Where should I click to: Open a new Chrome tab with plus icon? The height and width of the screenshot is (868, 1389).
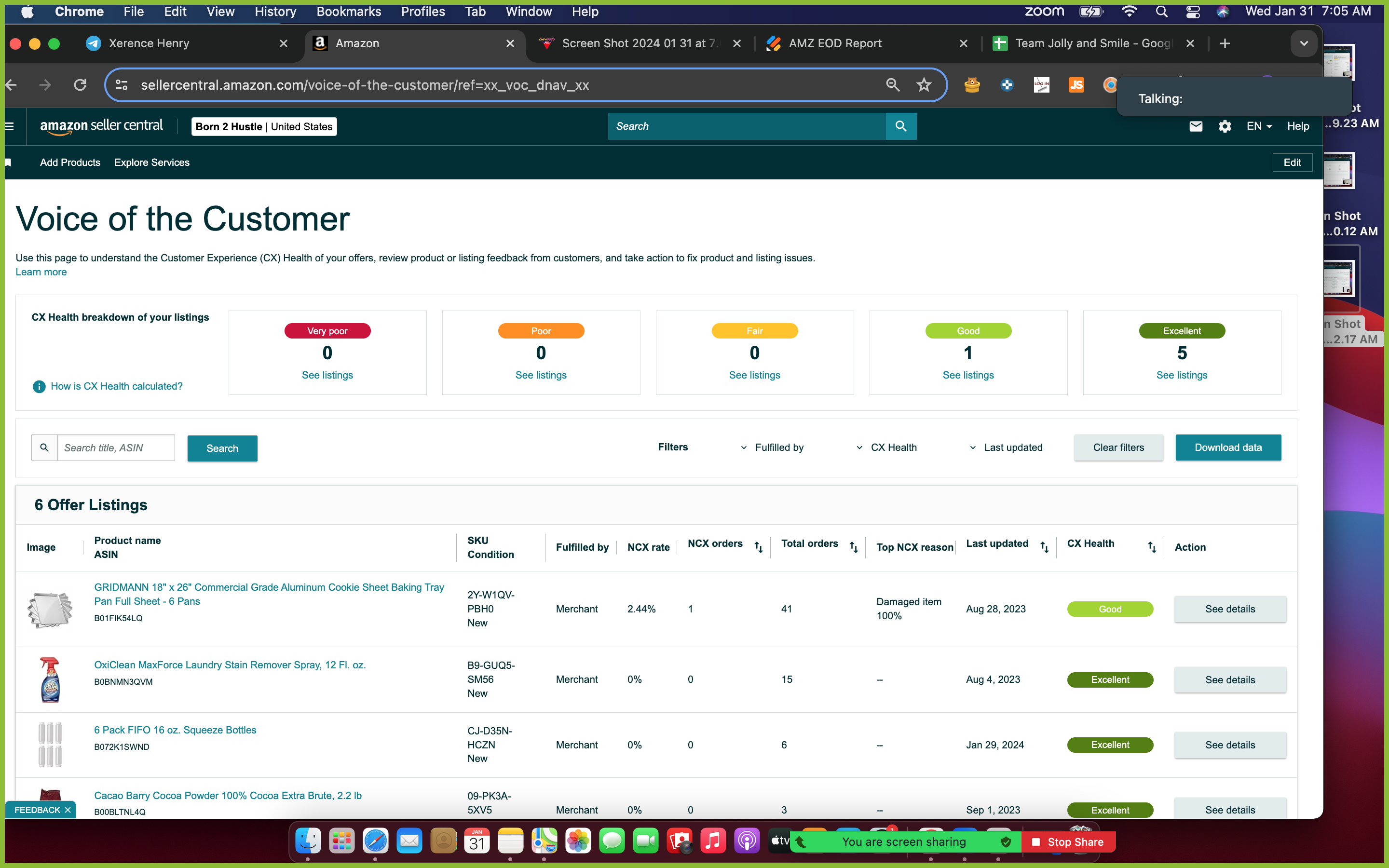(1224, 43)
